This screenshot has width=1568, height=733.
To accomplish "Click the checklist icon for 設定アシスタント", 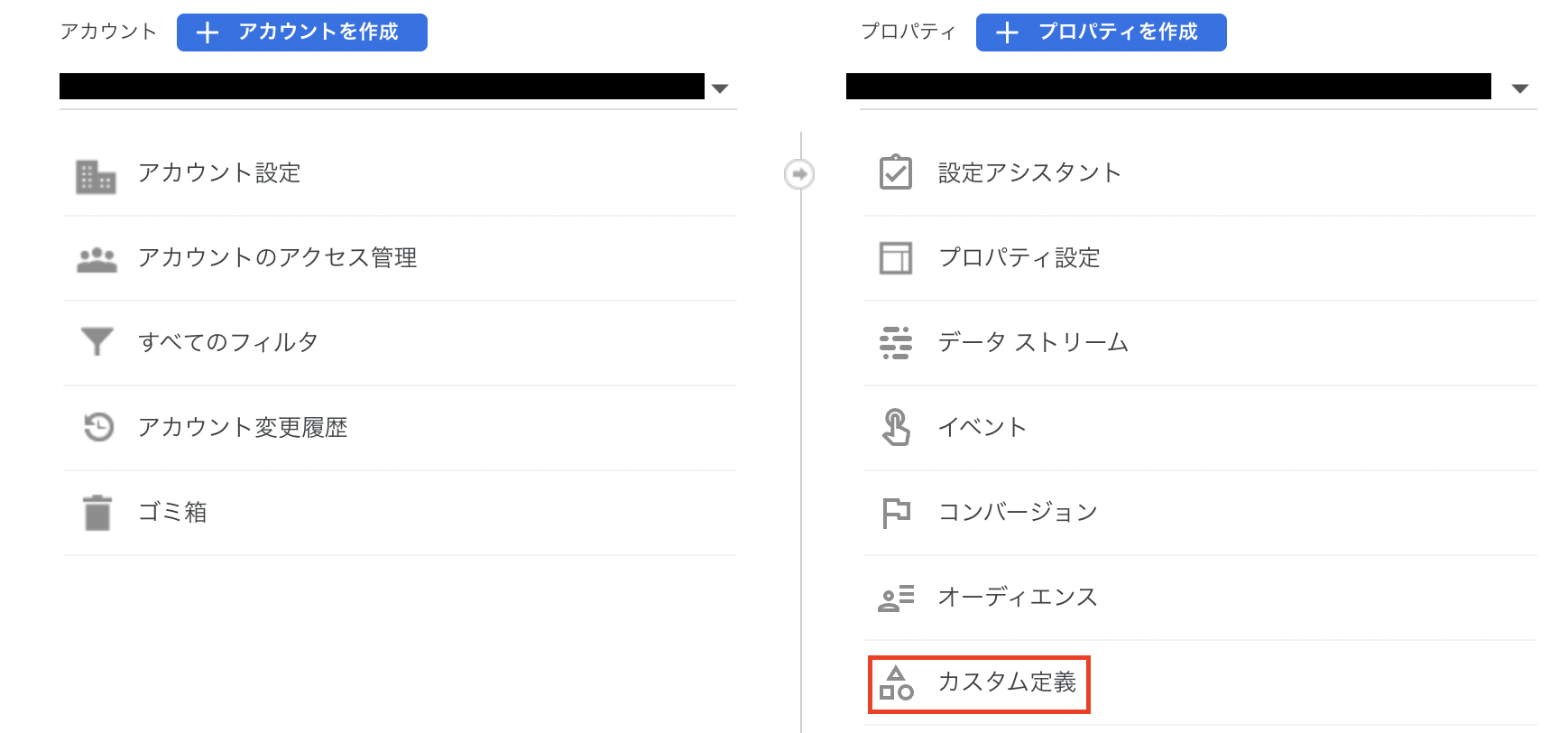I will click(x=896, y=172).
